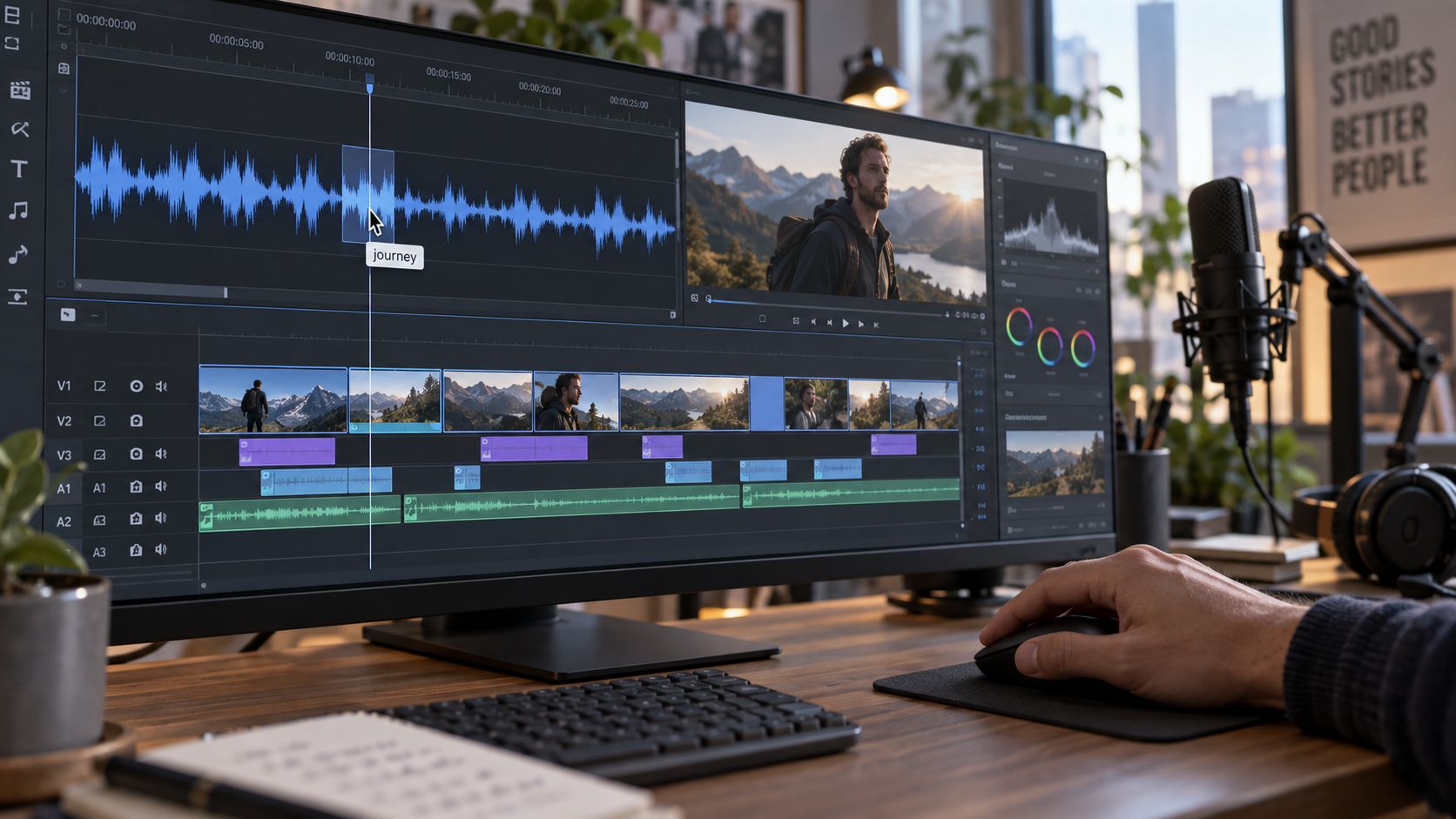Toggle V1 track record target circle
The height and width of the screenshot is (819, 1456).
[x=137, y=386]
